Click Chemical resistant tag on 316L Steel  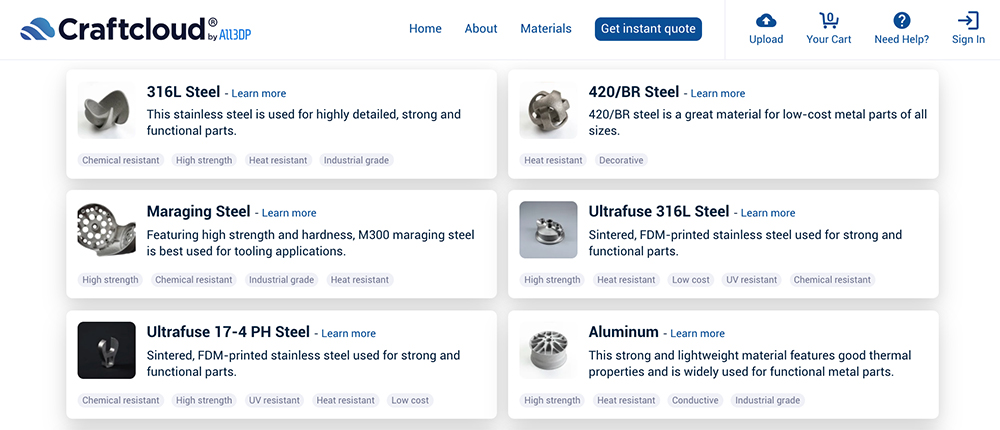point(121,160)
